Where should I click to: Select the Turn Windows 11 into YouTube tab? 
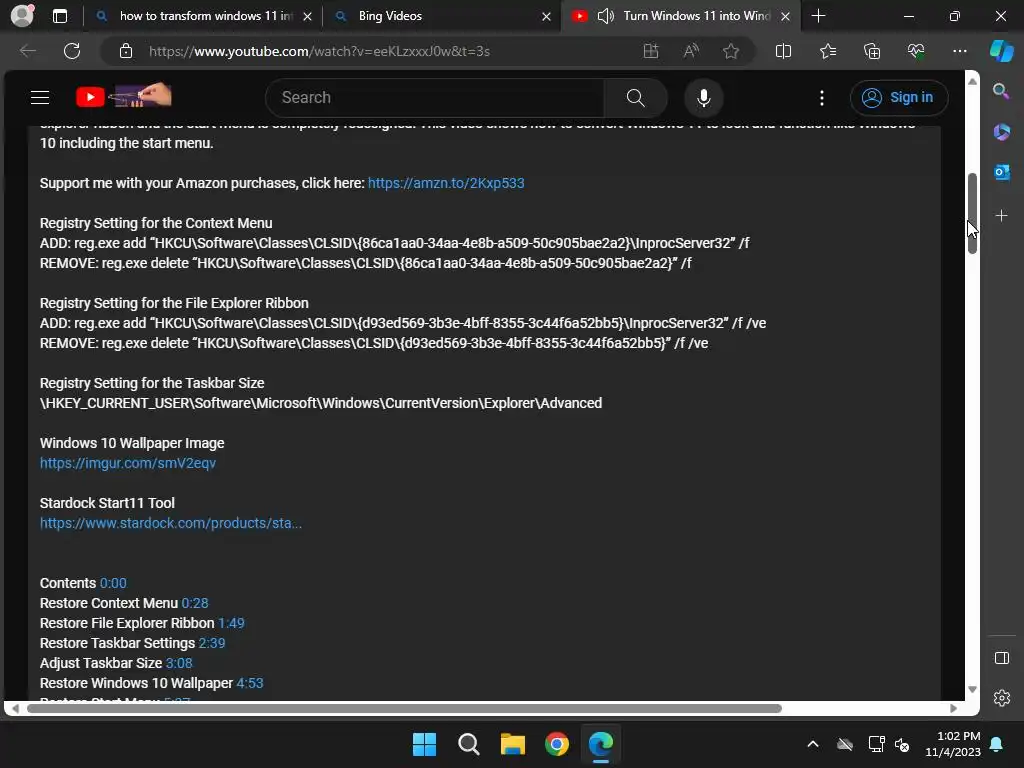681,16
